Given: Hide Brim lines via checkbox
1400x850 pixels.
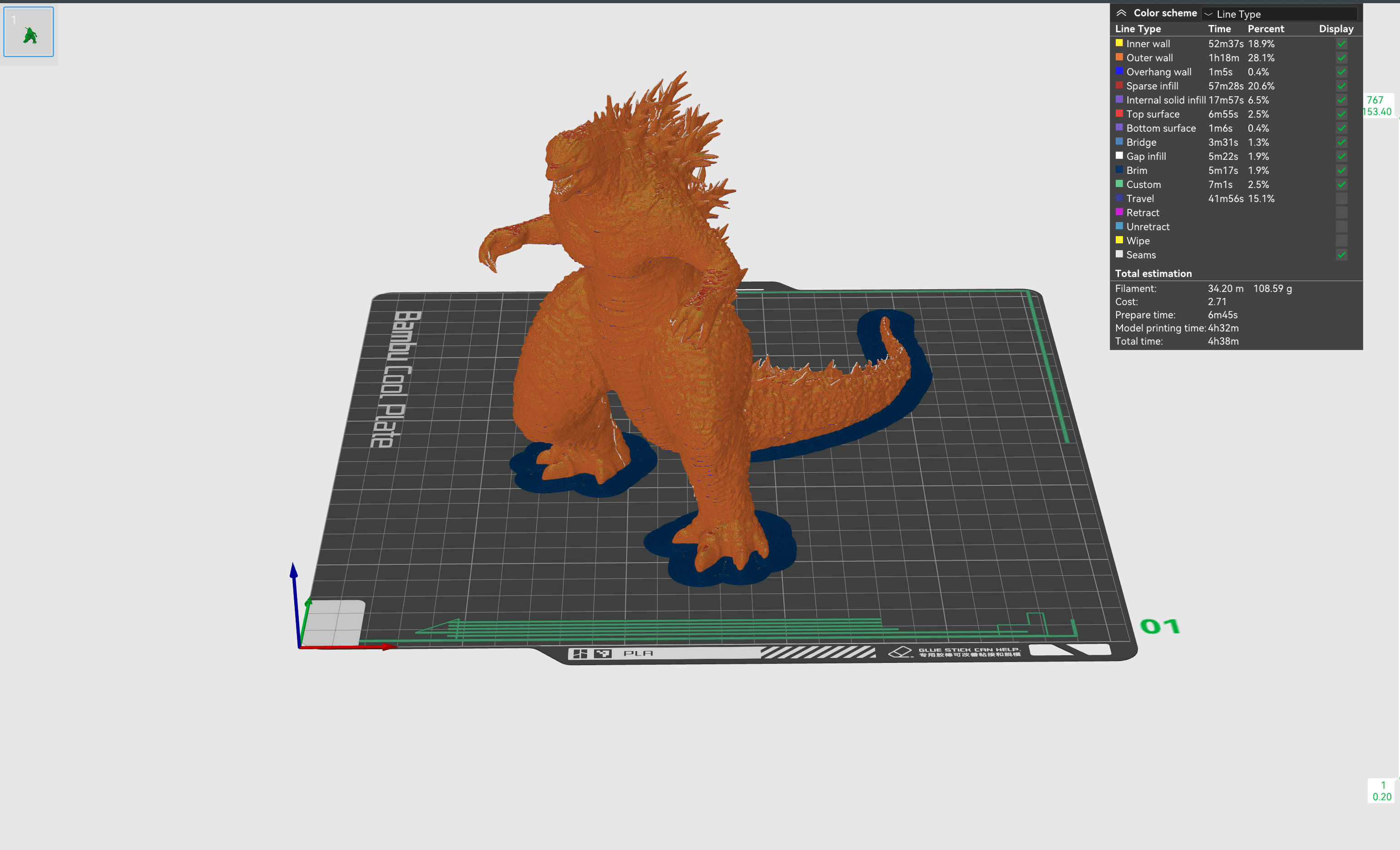Looking at the screenshot, I should pos(1341,170).
